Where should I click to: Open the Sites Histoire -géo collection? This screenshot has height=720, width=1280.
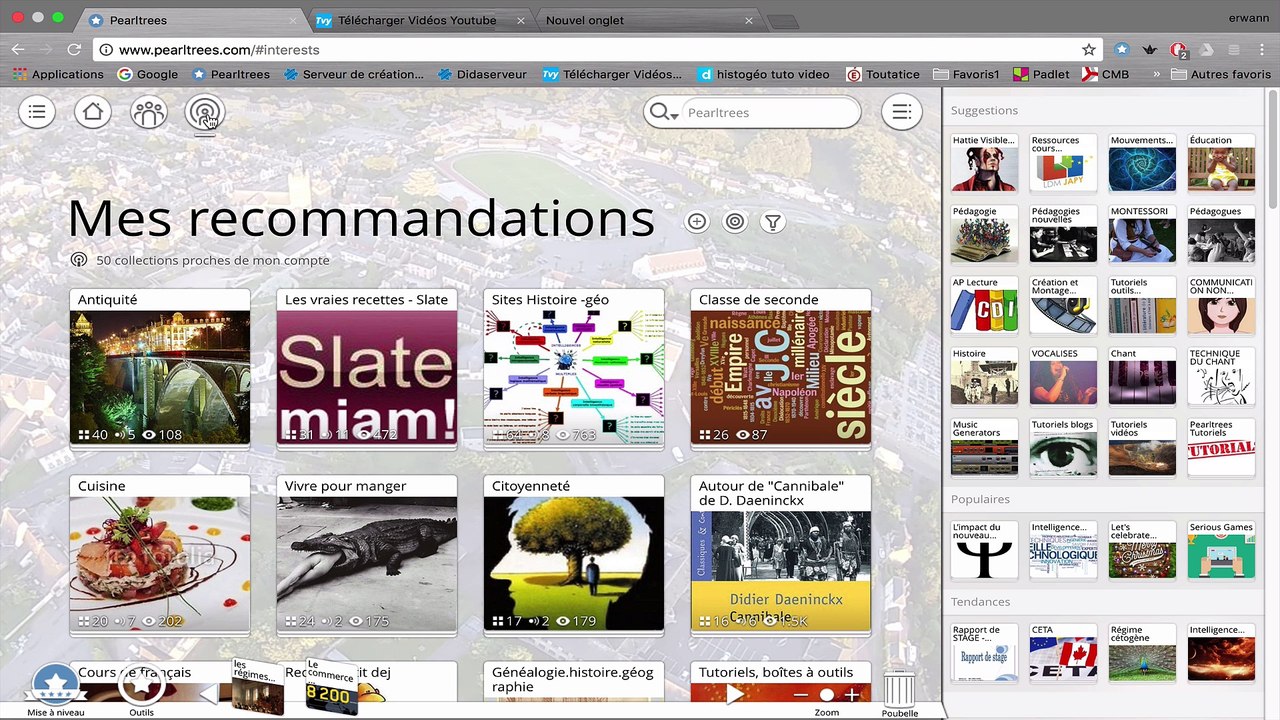(574, 367)
